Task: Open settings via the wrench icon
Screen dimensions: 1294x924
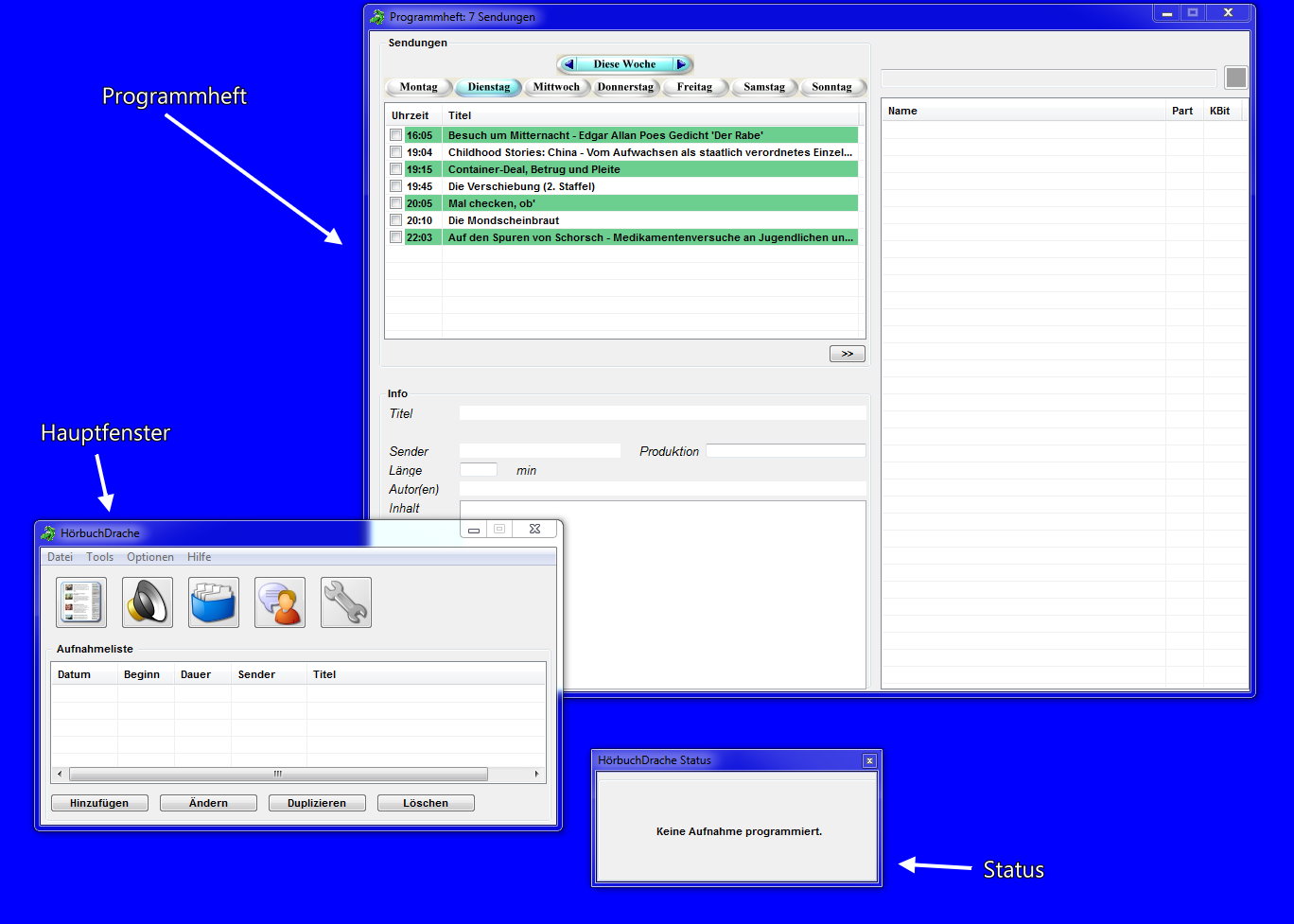Action: [346, 602]
